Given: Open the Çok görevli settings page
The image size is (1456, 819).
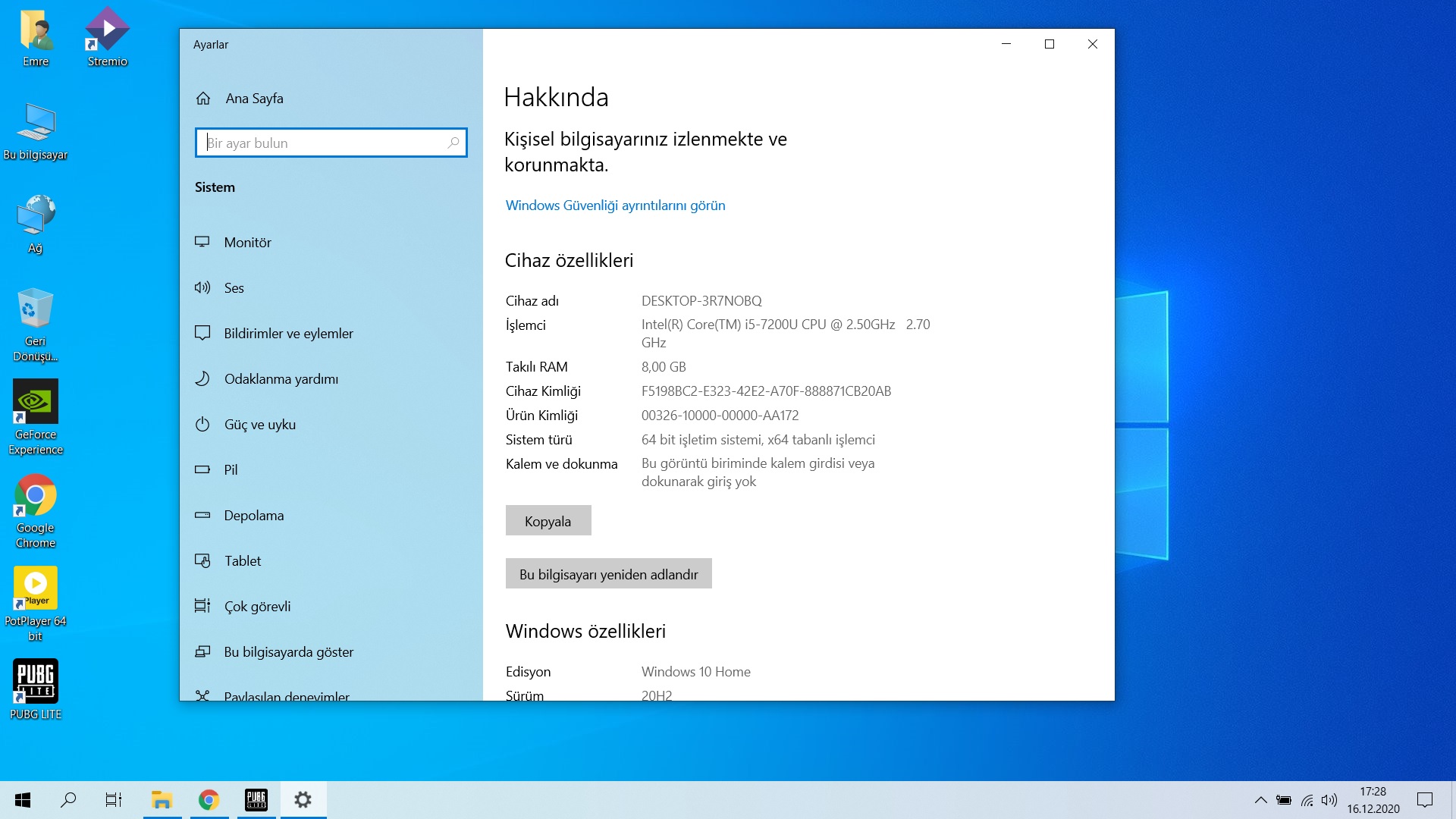Looking at the screenshot, I should pyautogui.click(x=331, y=607).
